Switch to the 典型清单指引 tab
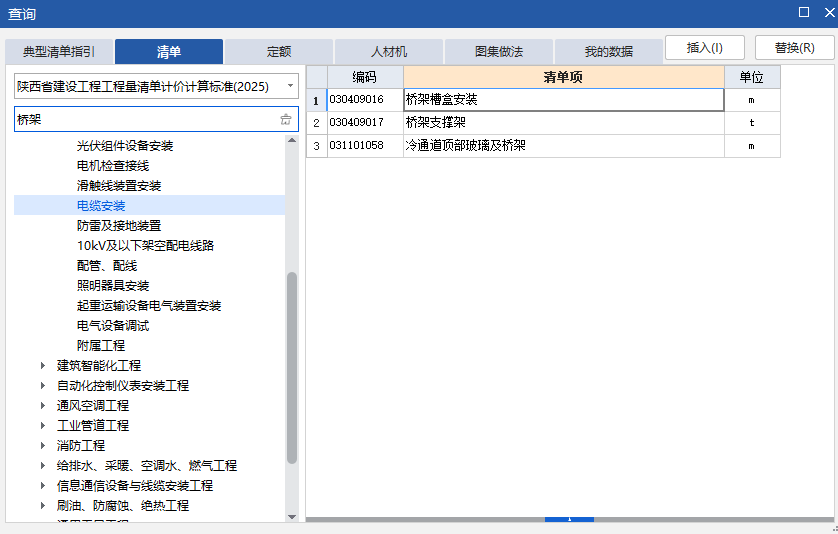Screen dimensions: 838x534 [59, 52]
